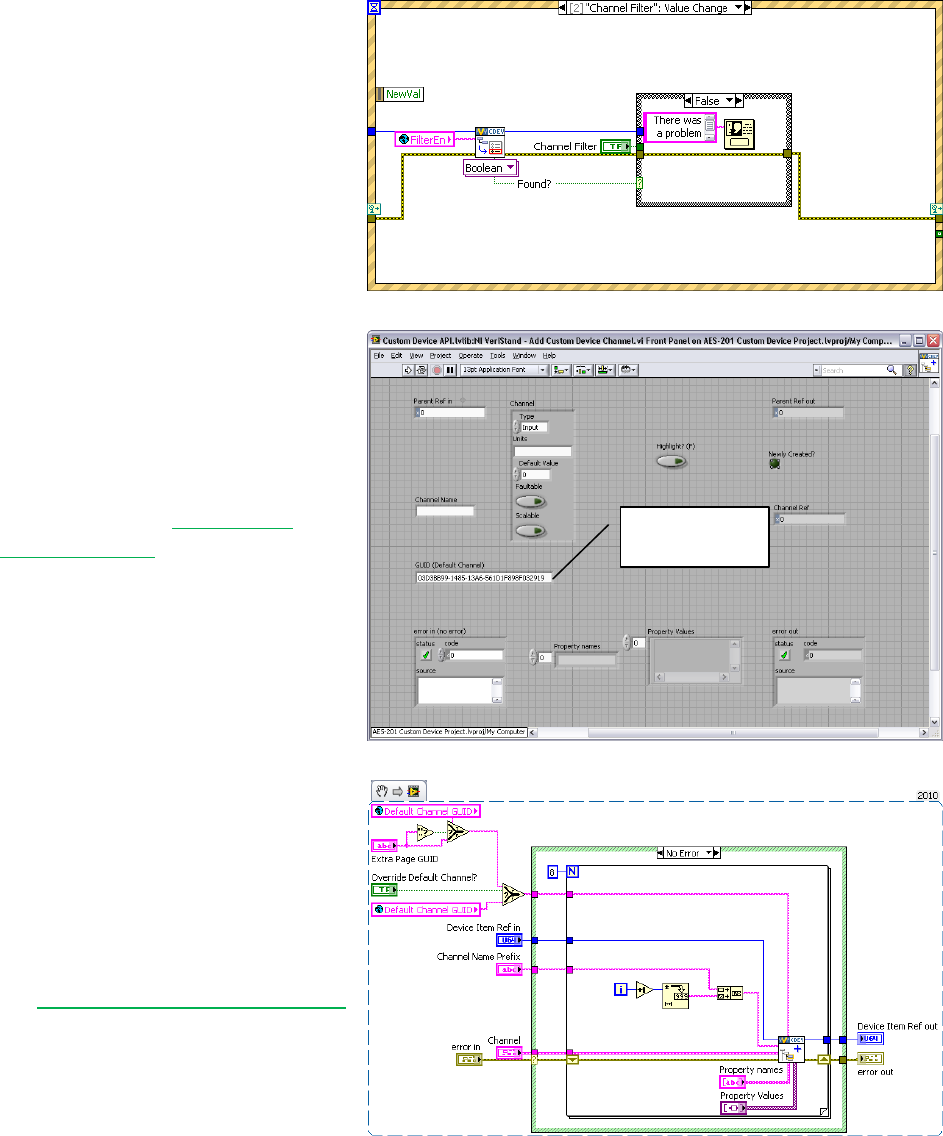This screenshot has height=1136, width=943.
Task: Toggle the Scalable switch
Action: pos(531,531)
